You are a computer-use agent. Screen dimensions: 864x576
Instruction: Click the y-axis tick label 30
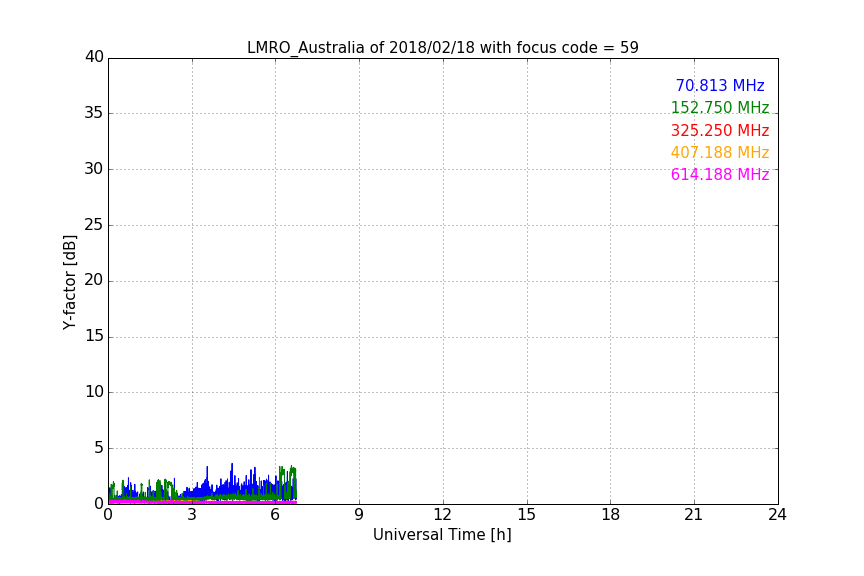[x=94, y=169]
